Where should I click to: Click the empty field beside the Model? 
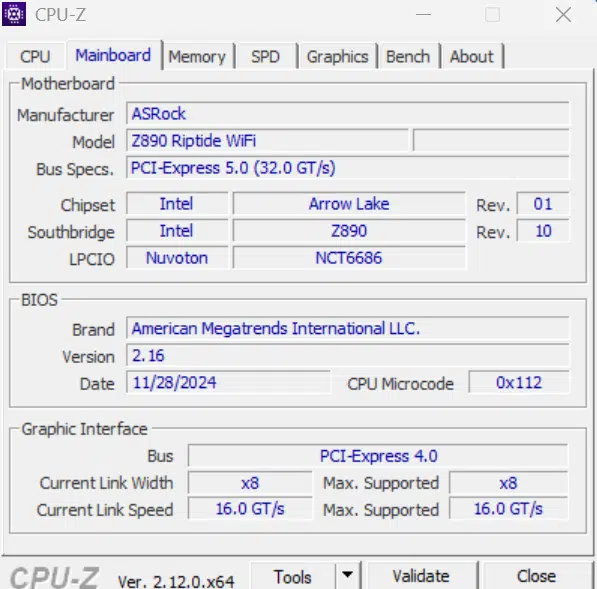click(491, 140)
